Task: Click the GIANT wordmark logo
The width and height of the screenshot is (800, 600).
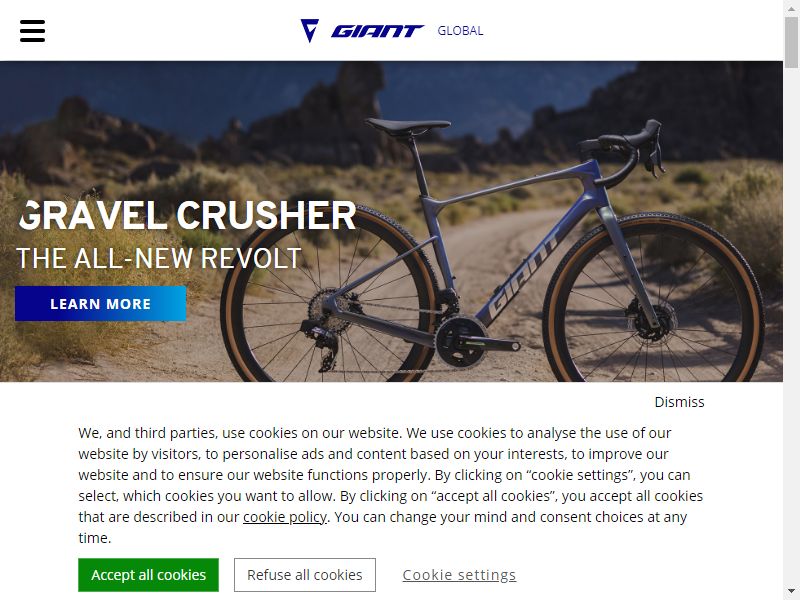Action: click(x=377, y=31)
